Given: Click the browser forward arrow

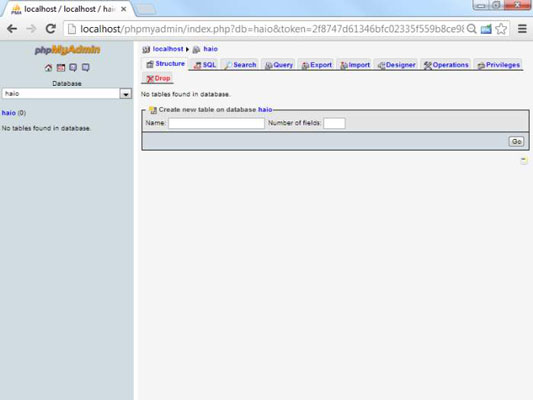Looking at the screenshot, I should pyautogui.click(x=31, y=29).
